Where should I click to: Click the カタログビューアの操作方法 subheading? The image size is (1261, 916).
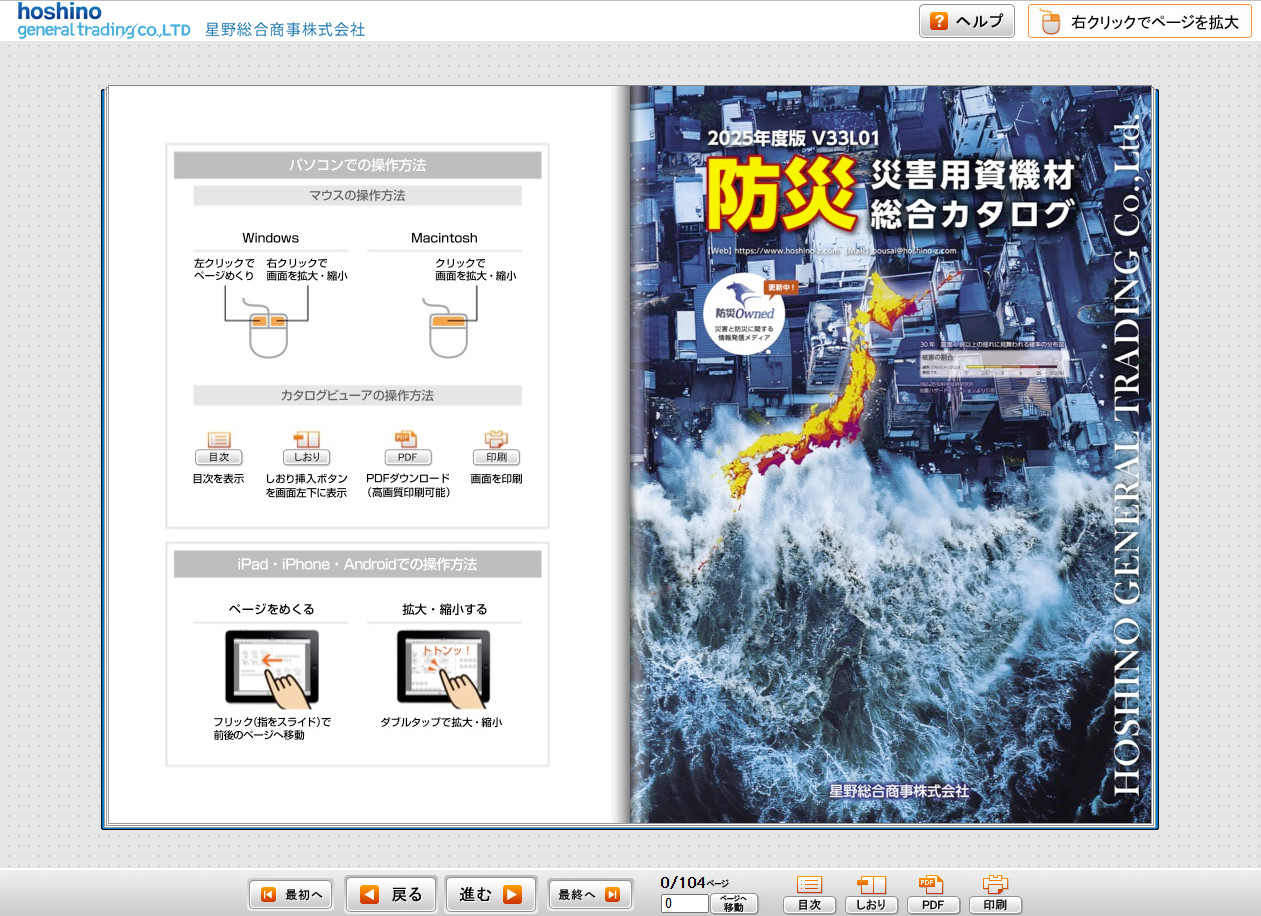pyautogui.click(x=358, y=396)
